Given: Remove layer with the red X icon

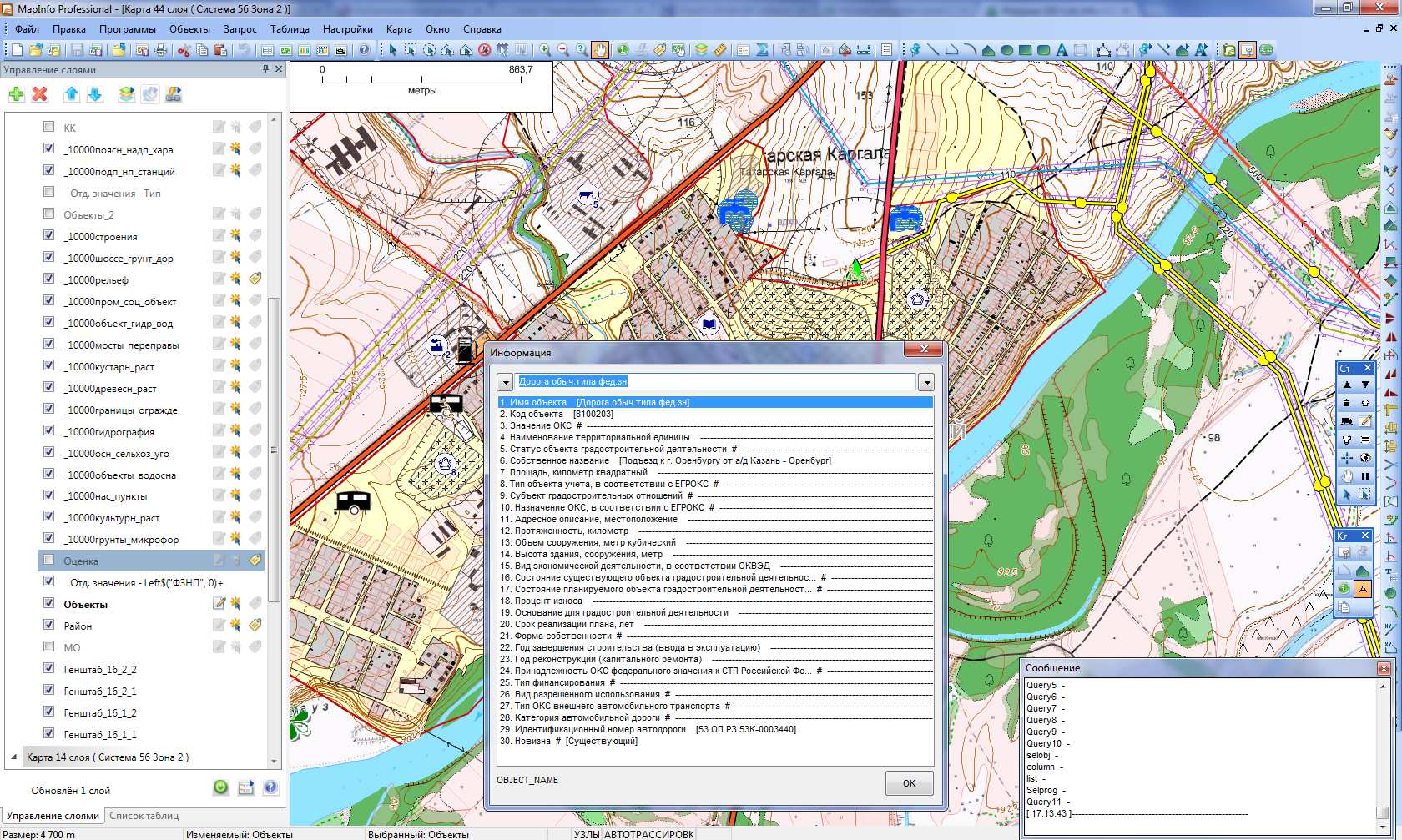Looking at the screenshot, I should [39, 94].
